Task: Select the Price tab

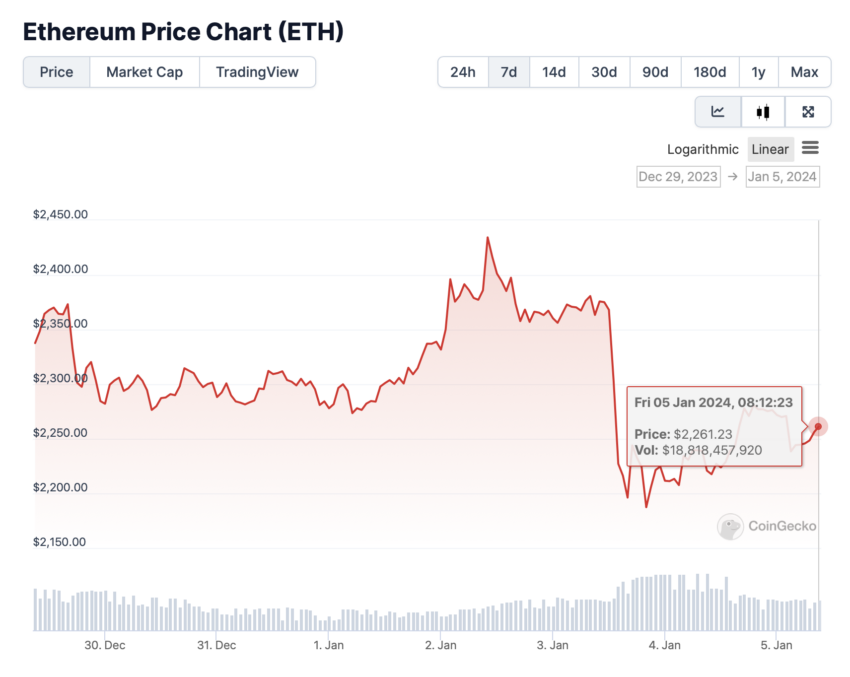Action: pos(56,72)
